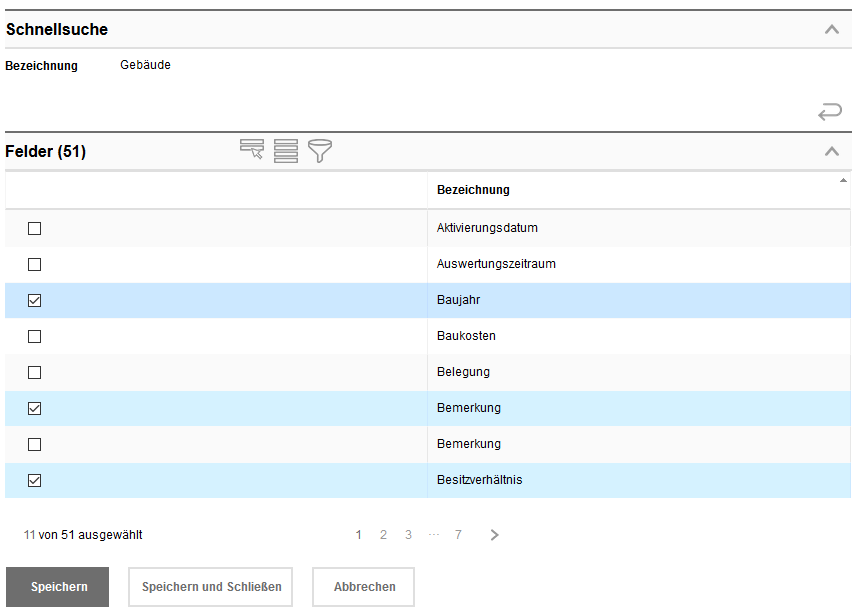Viewport: 858px width, 612px height.
Task: Go to page 2 of fields
Action: [383, 535]
